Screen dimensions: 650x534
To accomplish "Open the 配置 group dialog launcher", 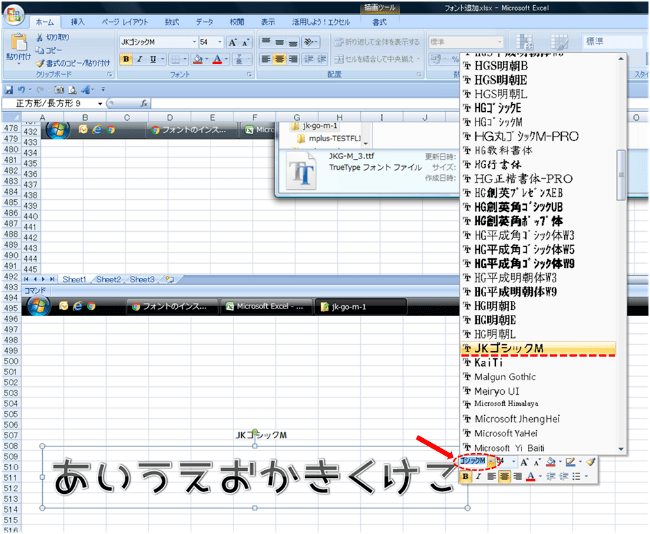I will click(x=419, y=75).
